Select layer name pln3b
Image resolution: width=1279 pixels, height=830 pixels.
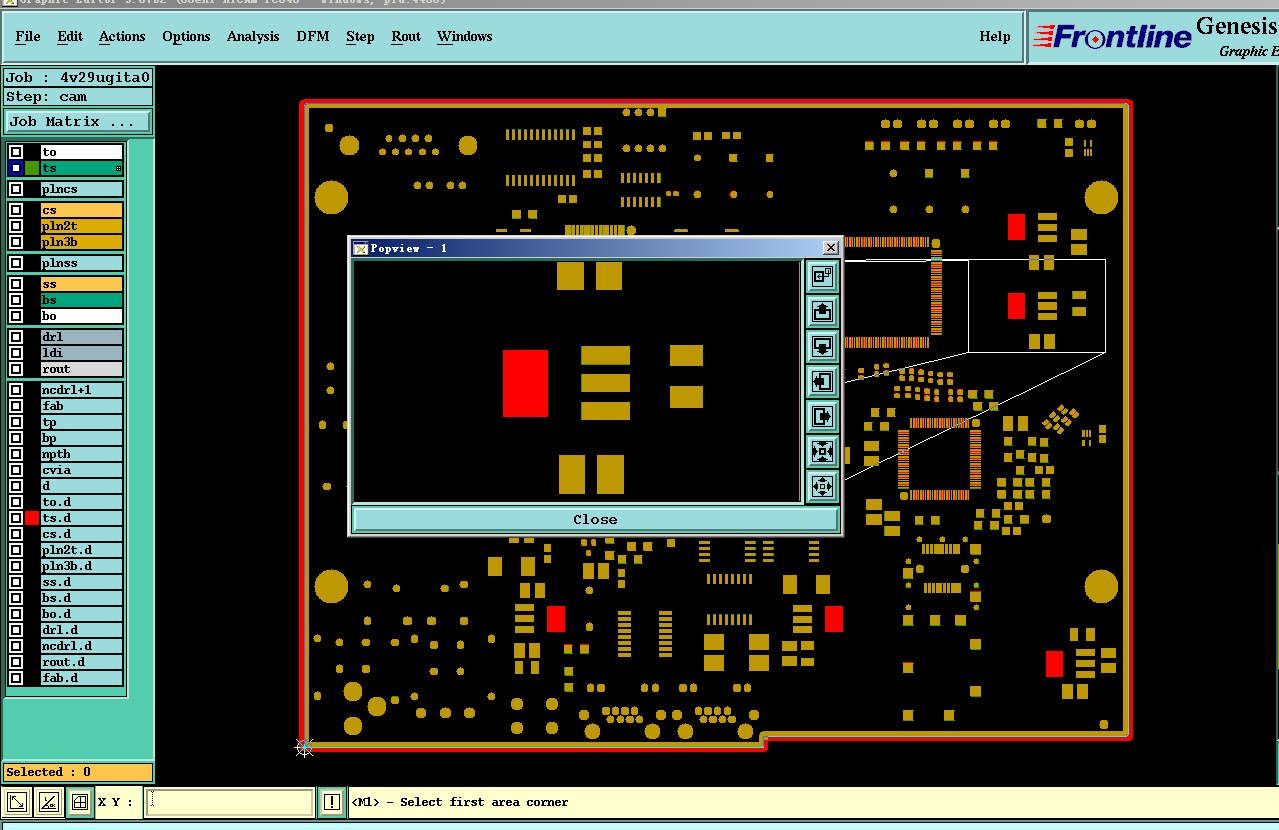point(82,242)
